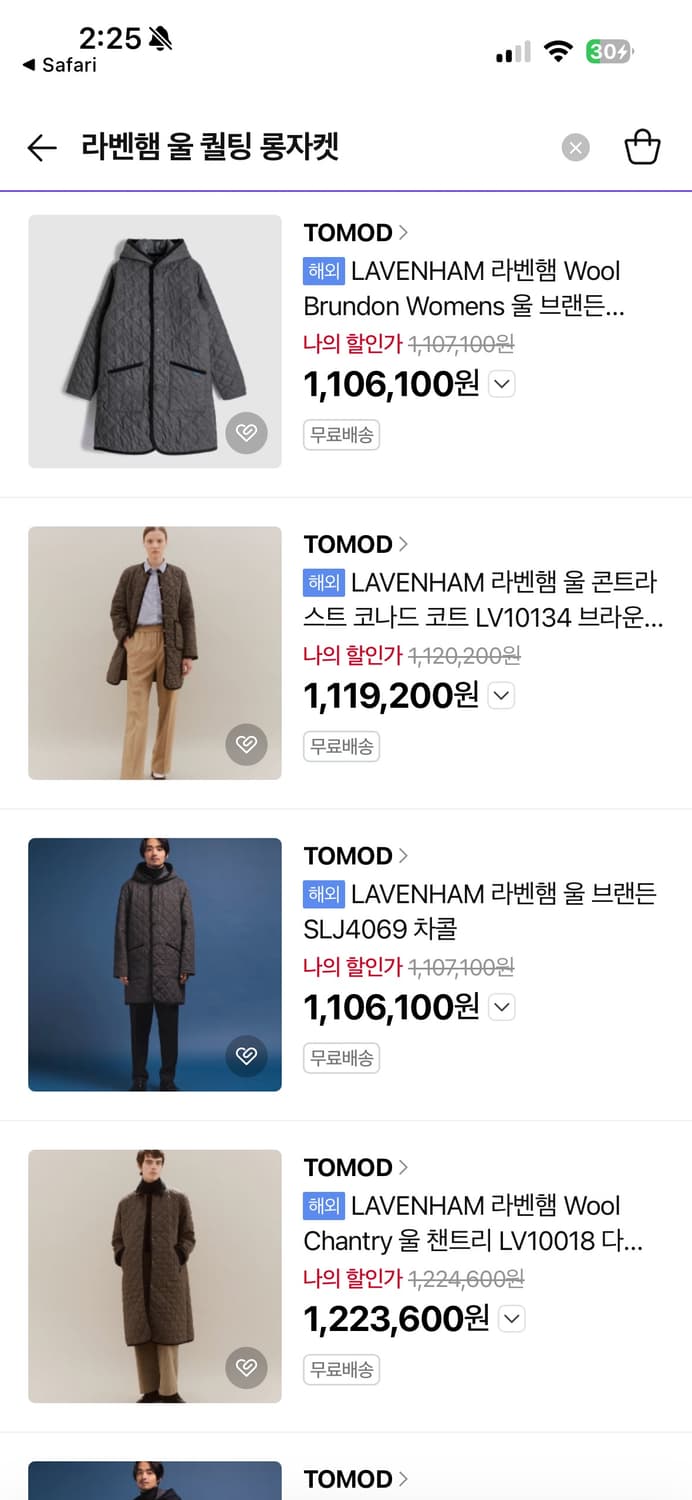Tap the heart icon on the Wool Brundon photo
692x1500 pixels.
click(247, 433)
